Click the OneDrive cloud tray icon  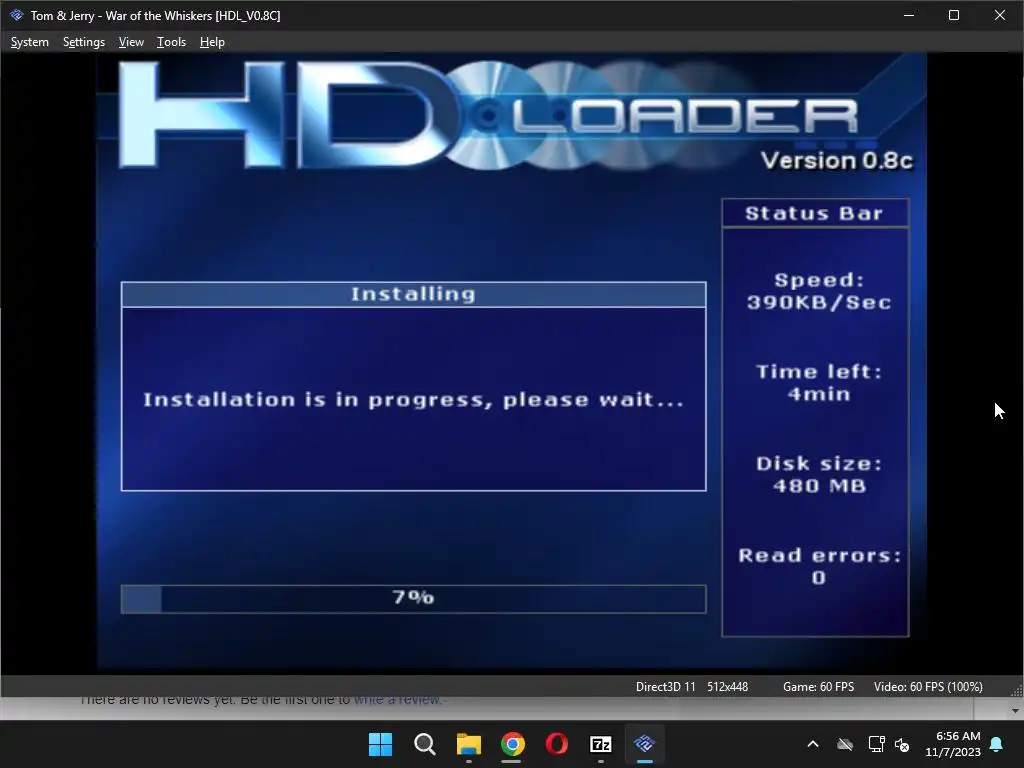coord(845,744)
